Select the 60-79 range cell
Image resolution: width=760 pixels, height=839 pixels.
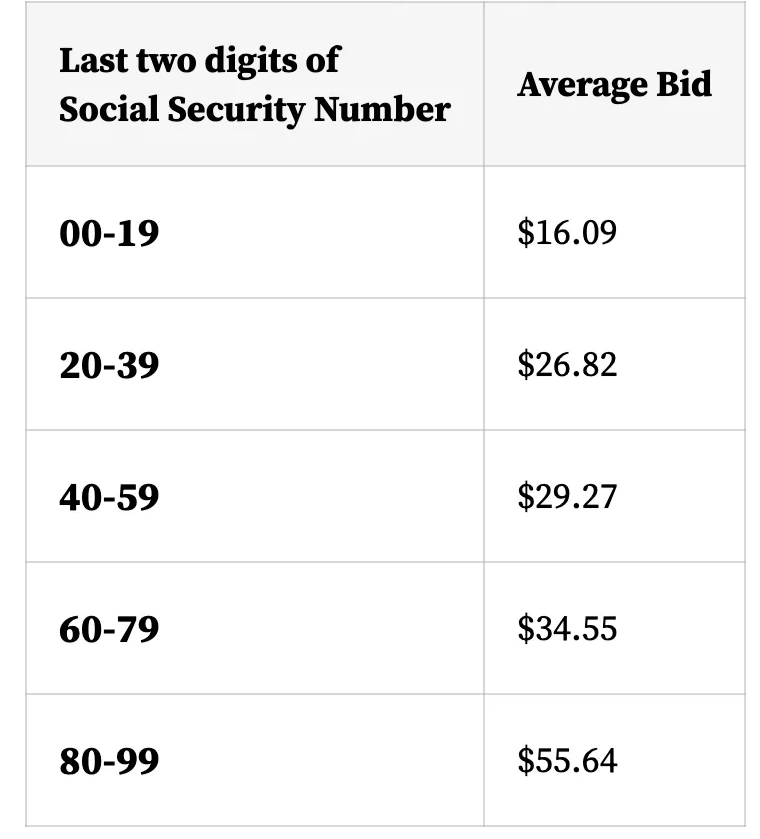[109, 629]
